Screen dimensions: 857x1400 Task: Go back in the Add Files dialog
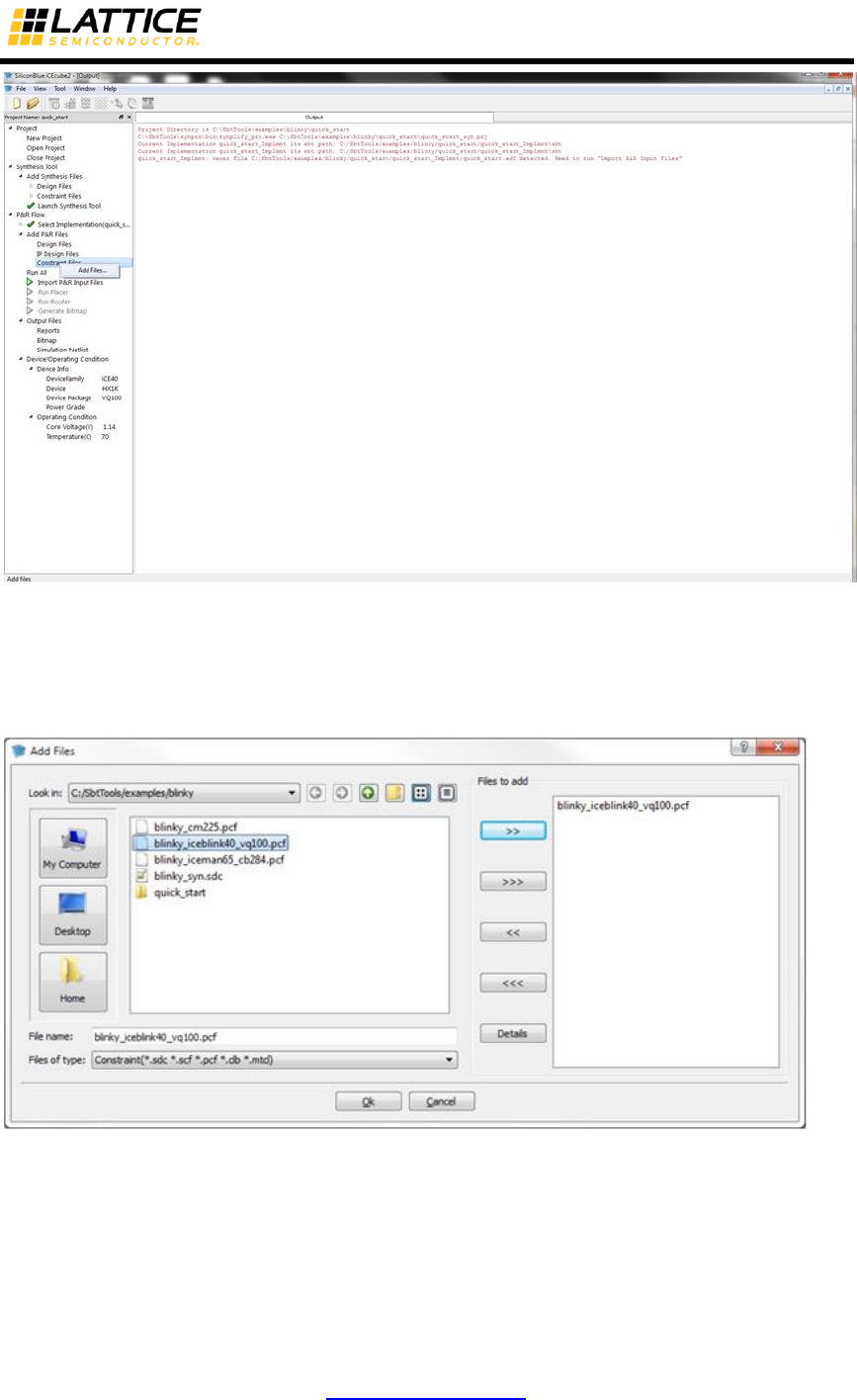[x=315, y=792]
